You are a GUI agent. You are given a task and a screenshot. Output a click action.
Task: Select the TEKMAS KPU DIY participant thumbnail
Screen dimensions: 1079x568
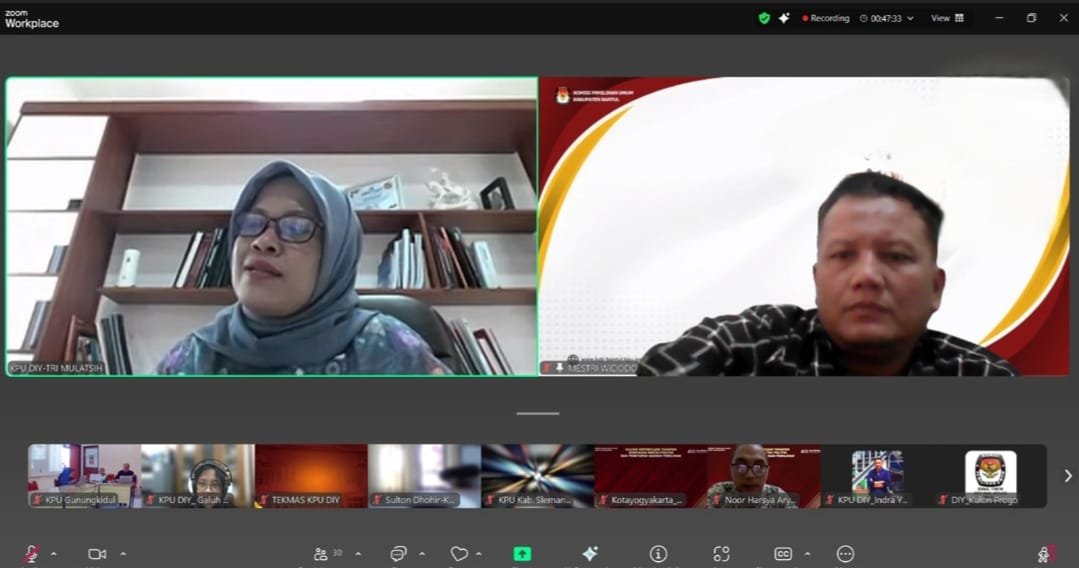coord(311,476)
